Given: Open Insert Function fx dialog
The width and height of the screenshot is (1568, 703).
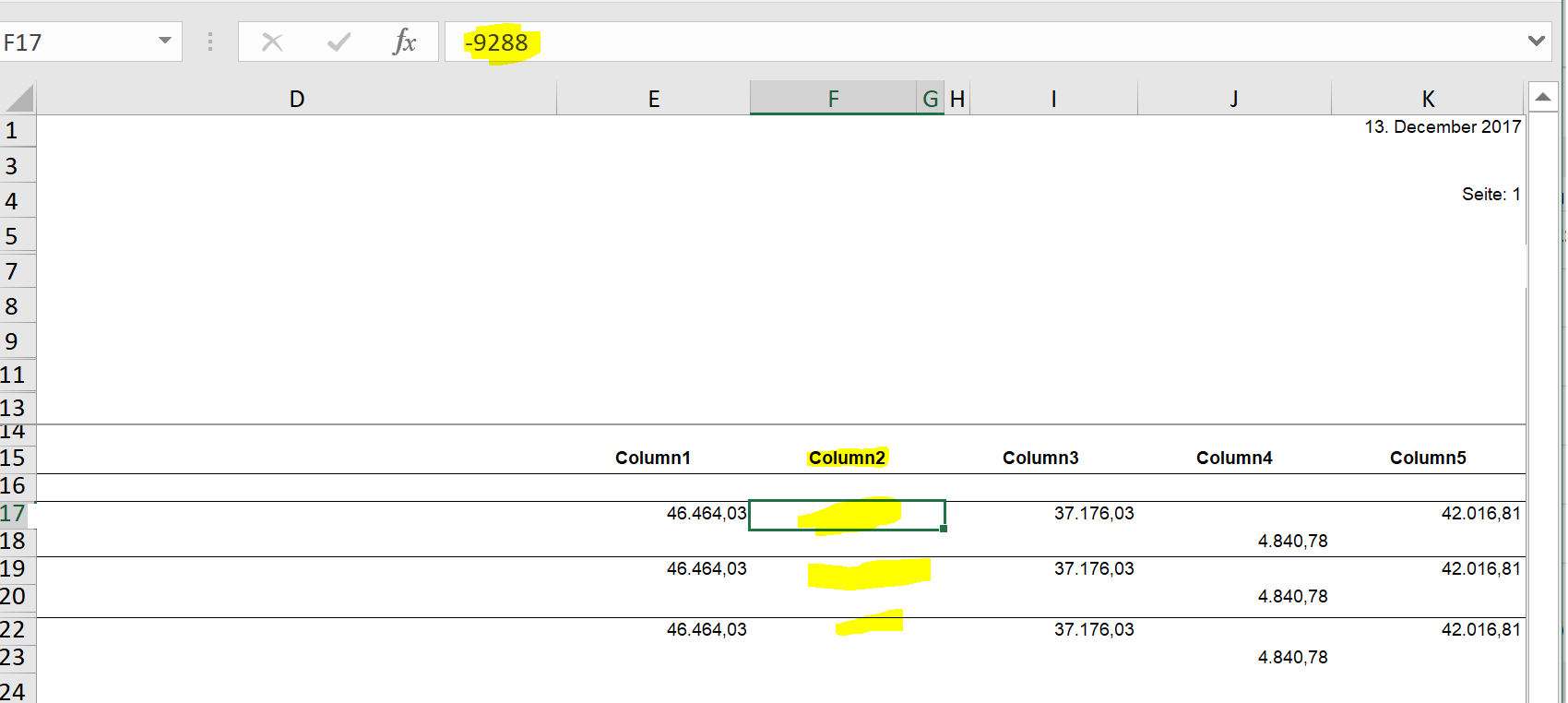Looking at the screenshot, I should (x=405, y=42).
